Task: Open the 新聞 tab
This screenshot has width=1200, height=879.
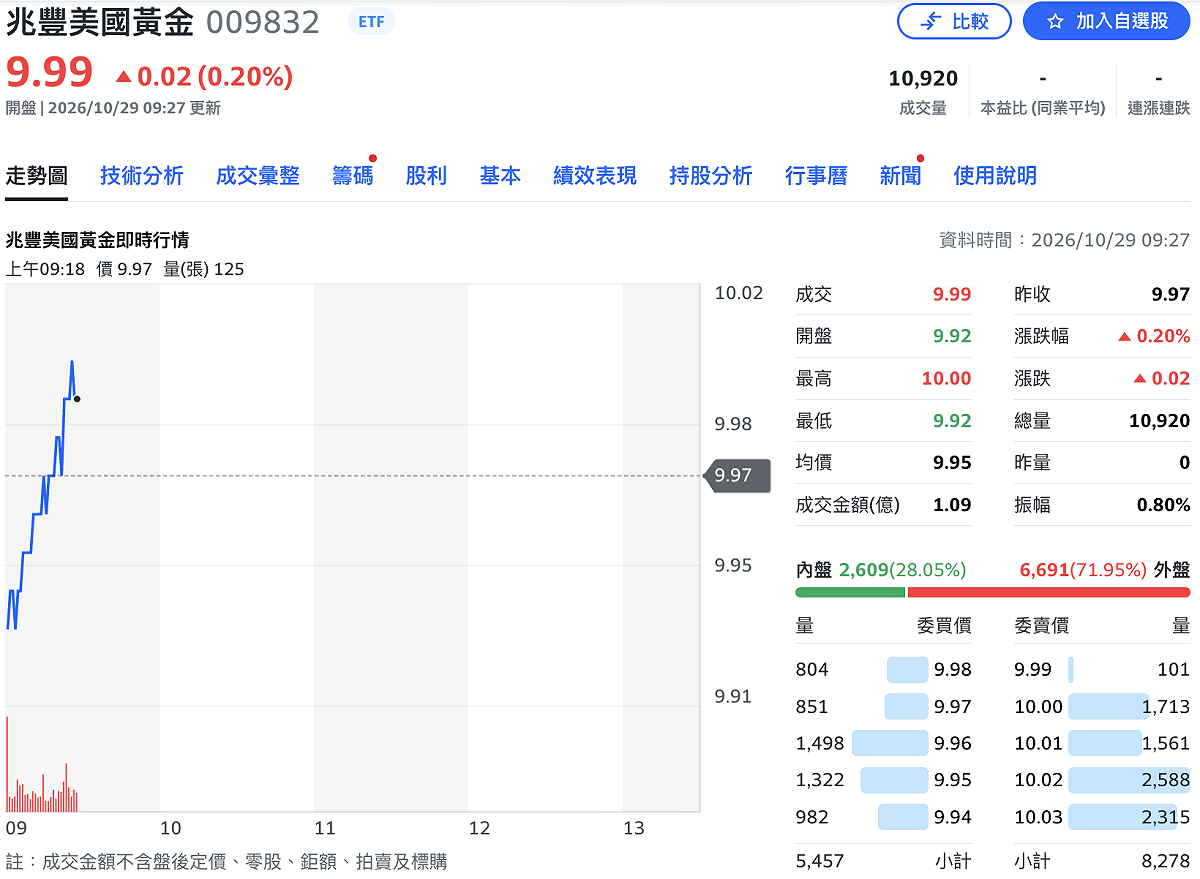Action: coord(900,176)
